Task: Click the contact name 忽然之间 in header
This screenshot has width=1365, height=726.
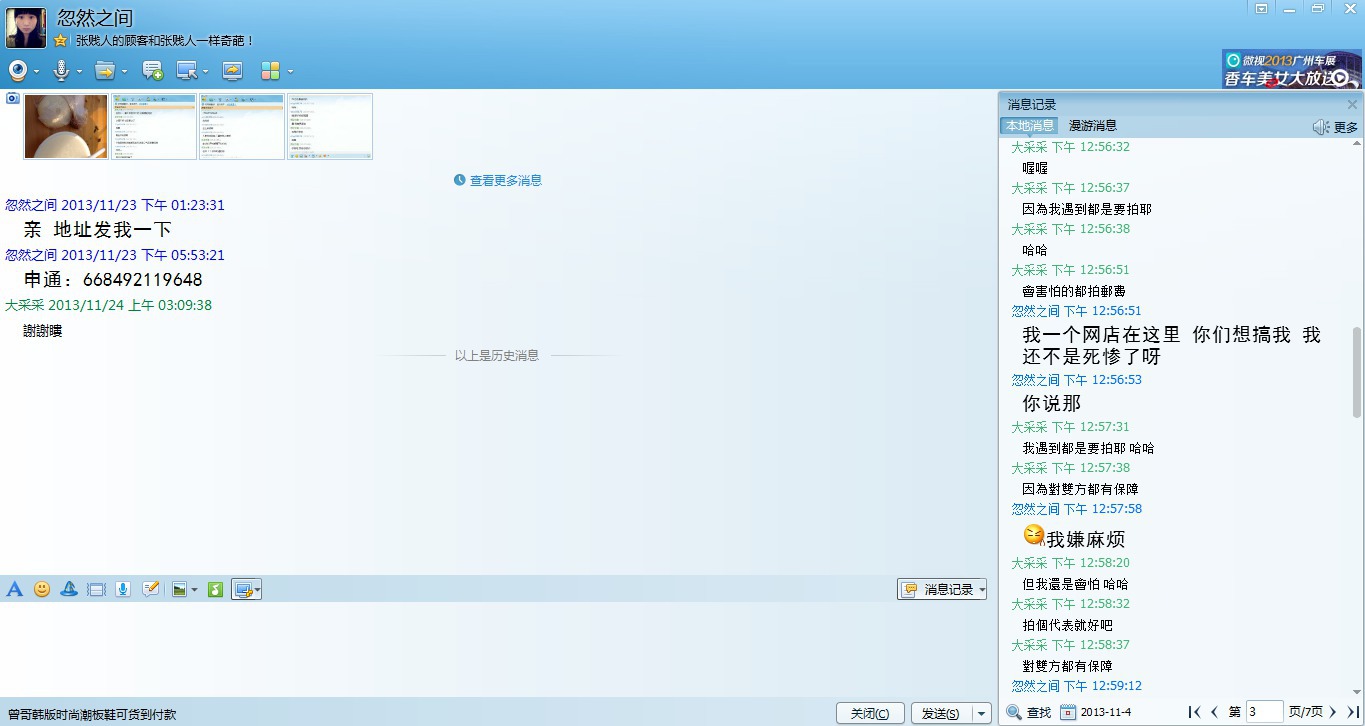Action: 95,18
